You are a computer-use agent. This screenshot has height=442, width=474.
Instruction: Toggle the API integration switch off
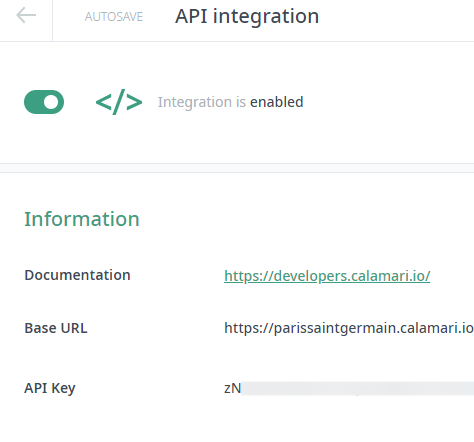coord(44,102)
